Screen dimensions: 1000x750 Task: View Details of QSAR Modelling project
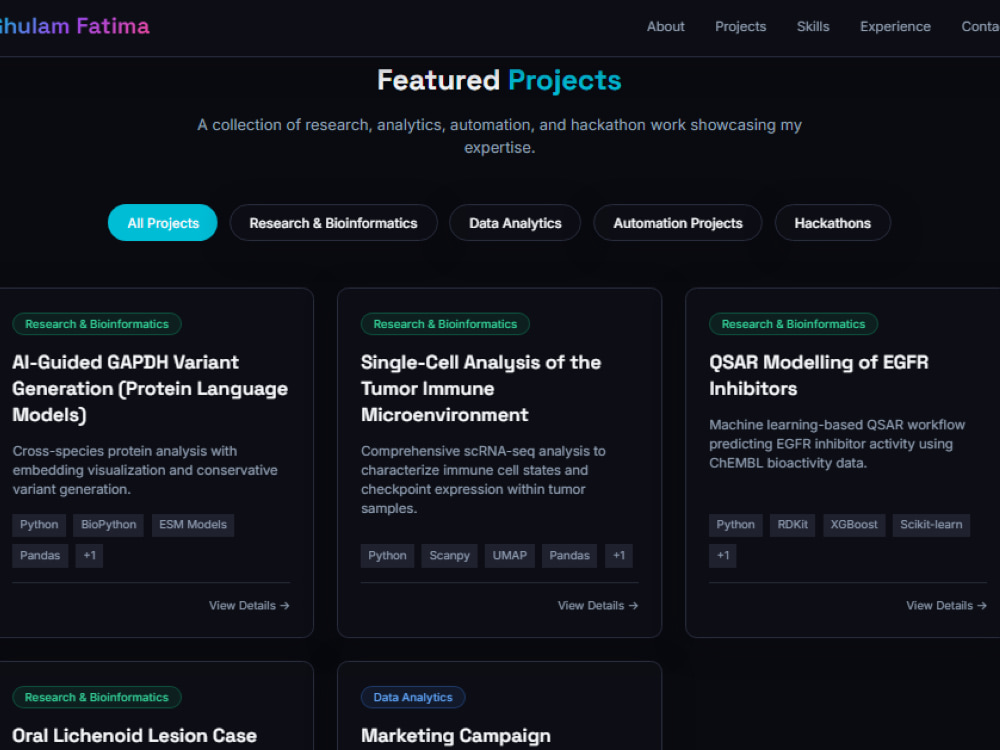pos(946,606)
